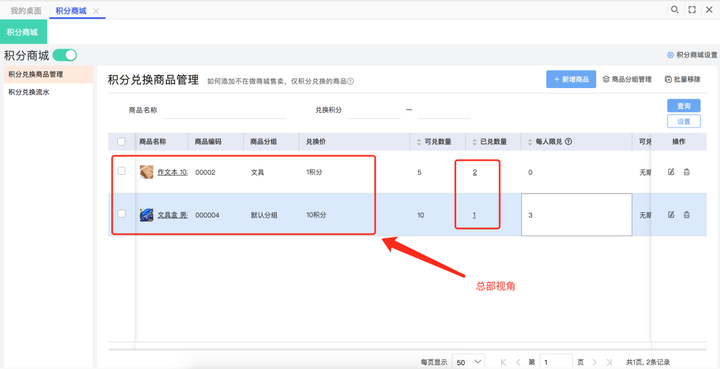Click the green 积分商城 module button
The height and width of the screenshot is (369, 720).
[23, 32]
